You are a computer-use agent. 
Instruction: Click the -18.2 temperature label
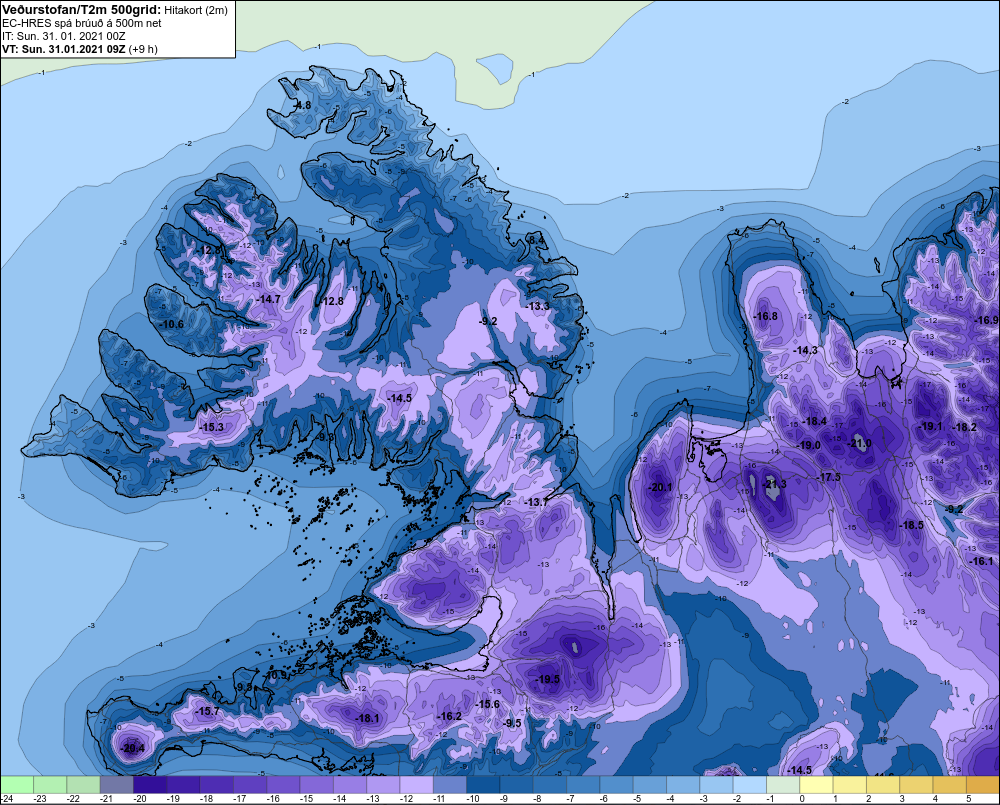[x=964, y=427]
